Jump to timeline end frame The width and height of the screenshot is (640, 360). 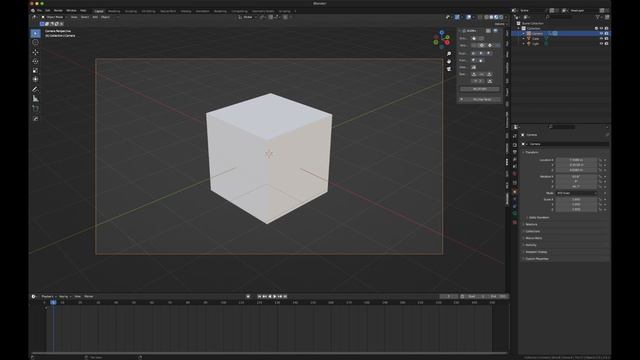pyautogui.click(x=285, y=296)
